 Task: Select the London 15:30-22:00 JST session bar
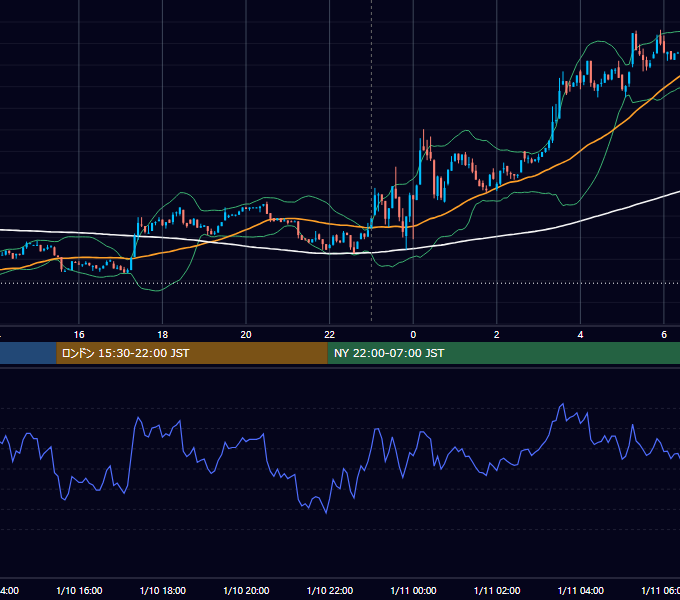coord(192,353)
